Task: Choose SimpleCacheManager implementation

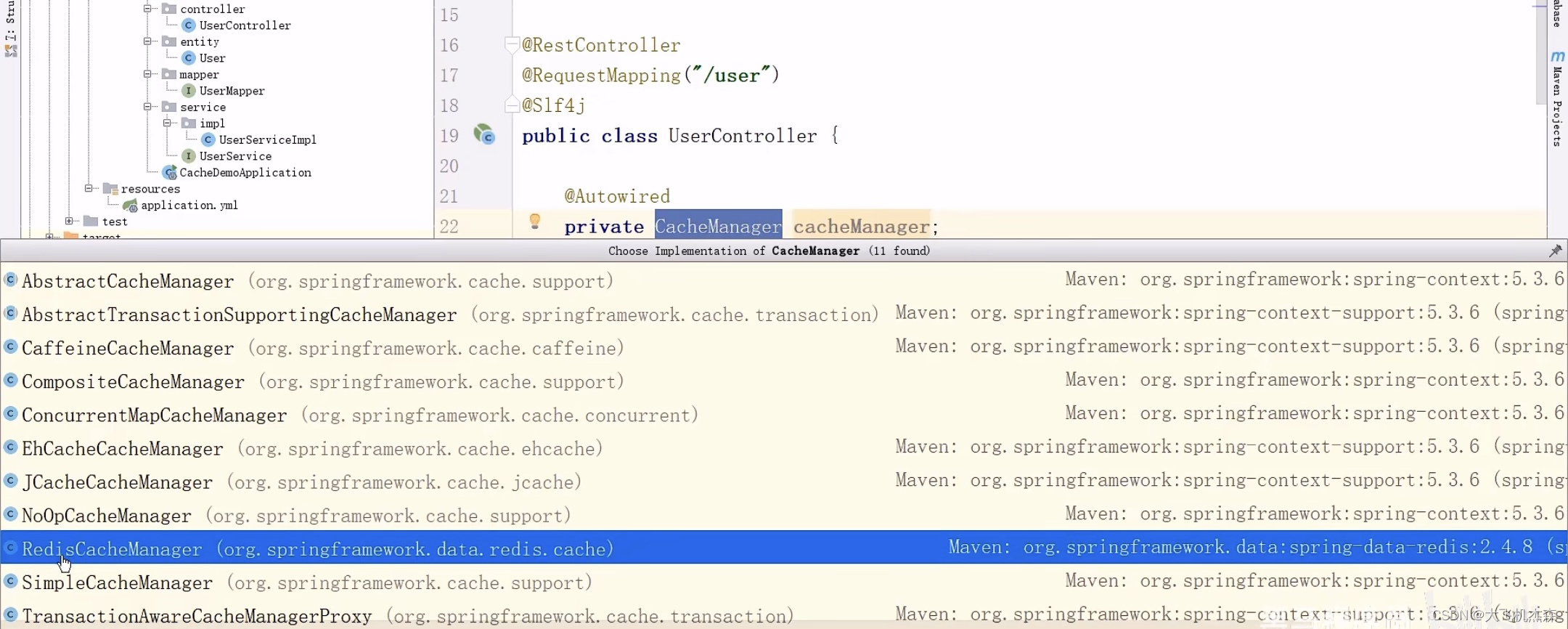Action: coord(784,582)
